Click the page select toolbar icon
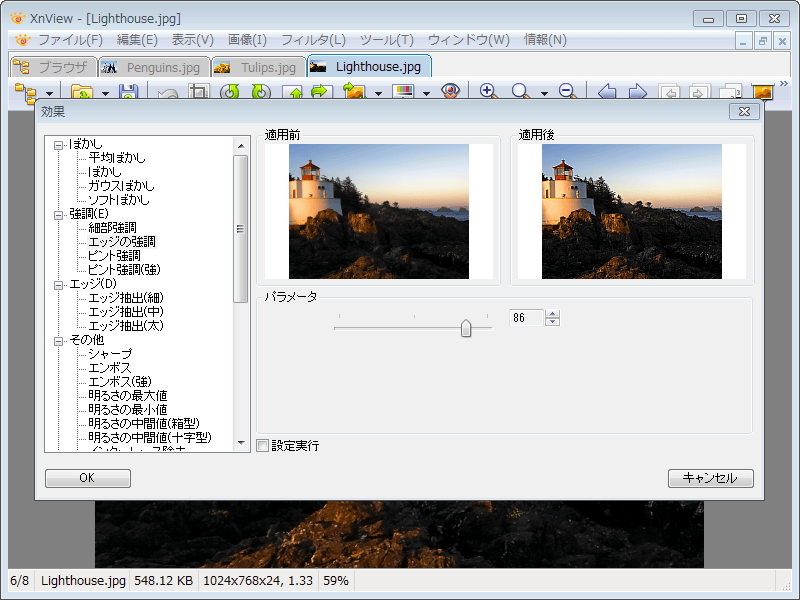This screenshot has width=800, height=600. tap(731, 92)
